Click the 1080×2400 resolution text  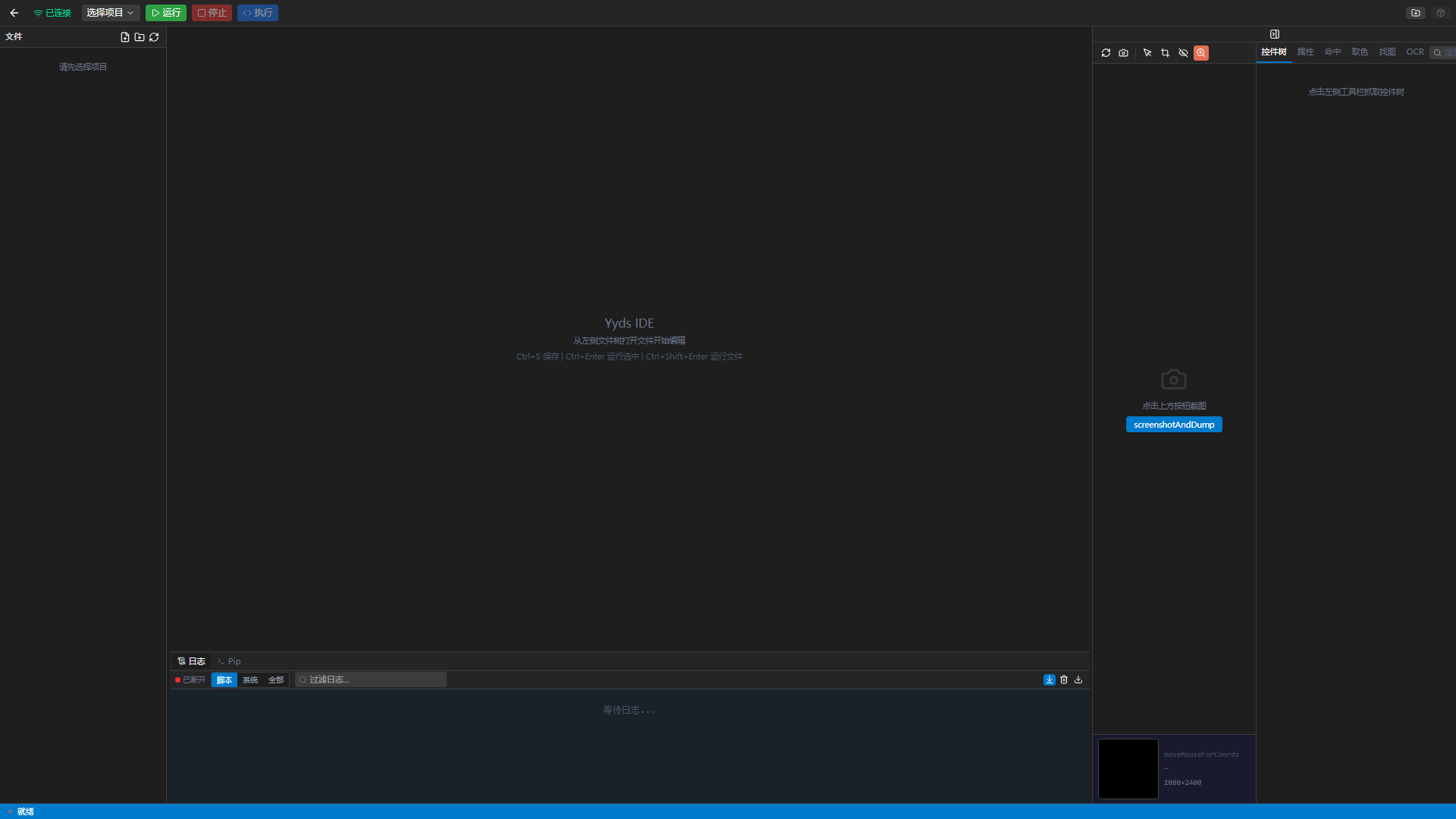(x=1183, y=783)
